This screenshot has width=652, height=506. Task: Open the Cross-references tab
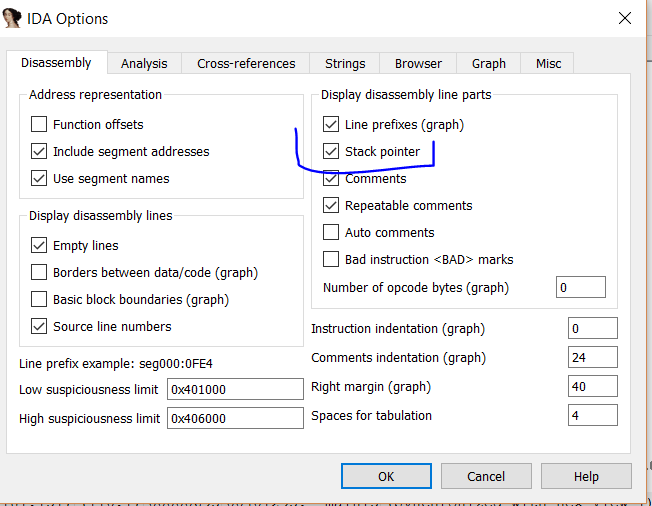tap(246, 63)
